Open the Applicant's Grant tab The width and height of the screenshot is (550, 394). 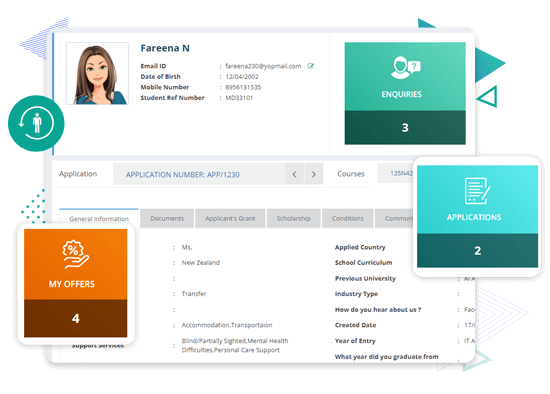(230, 218)
